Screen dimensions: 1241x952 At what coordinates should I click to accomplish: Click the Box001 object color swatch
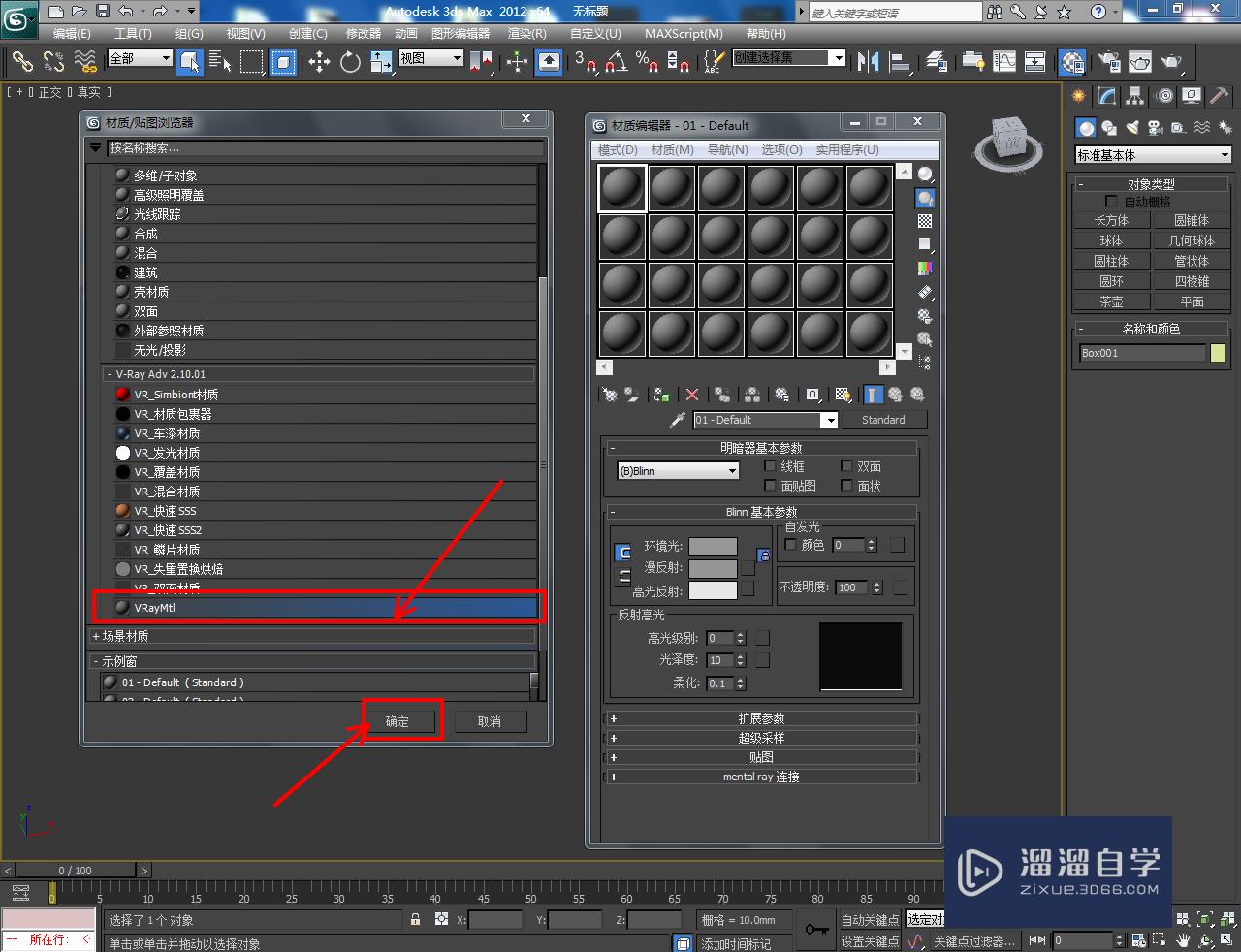[1218, 353]
